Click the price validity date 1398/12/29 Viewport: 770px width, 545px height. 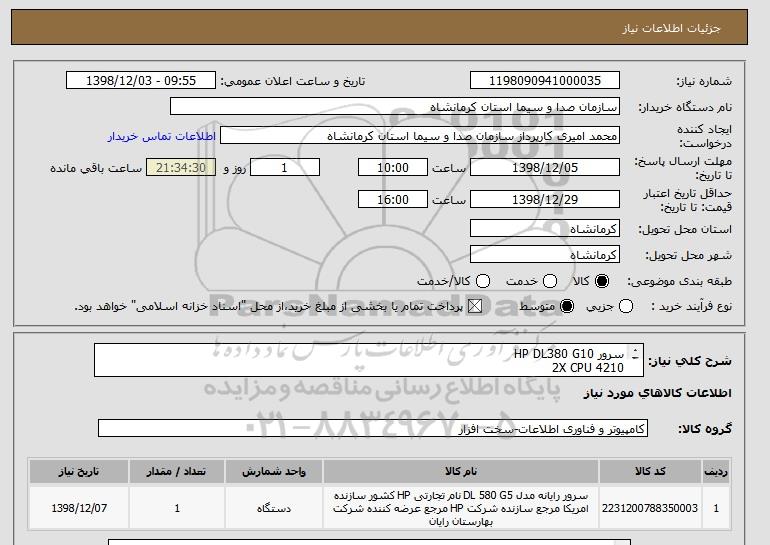pyautogui.click(x=545, y=199)
